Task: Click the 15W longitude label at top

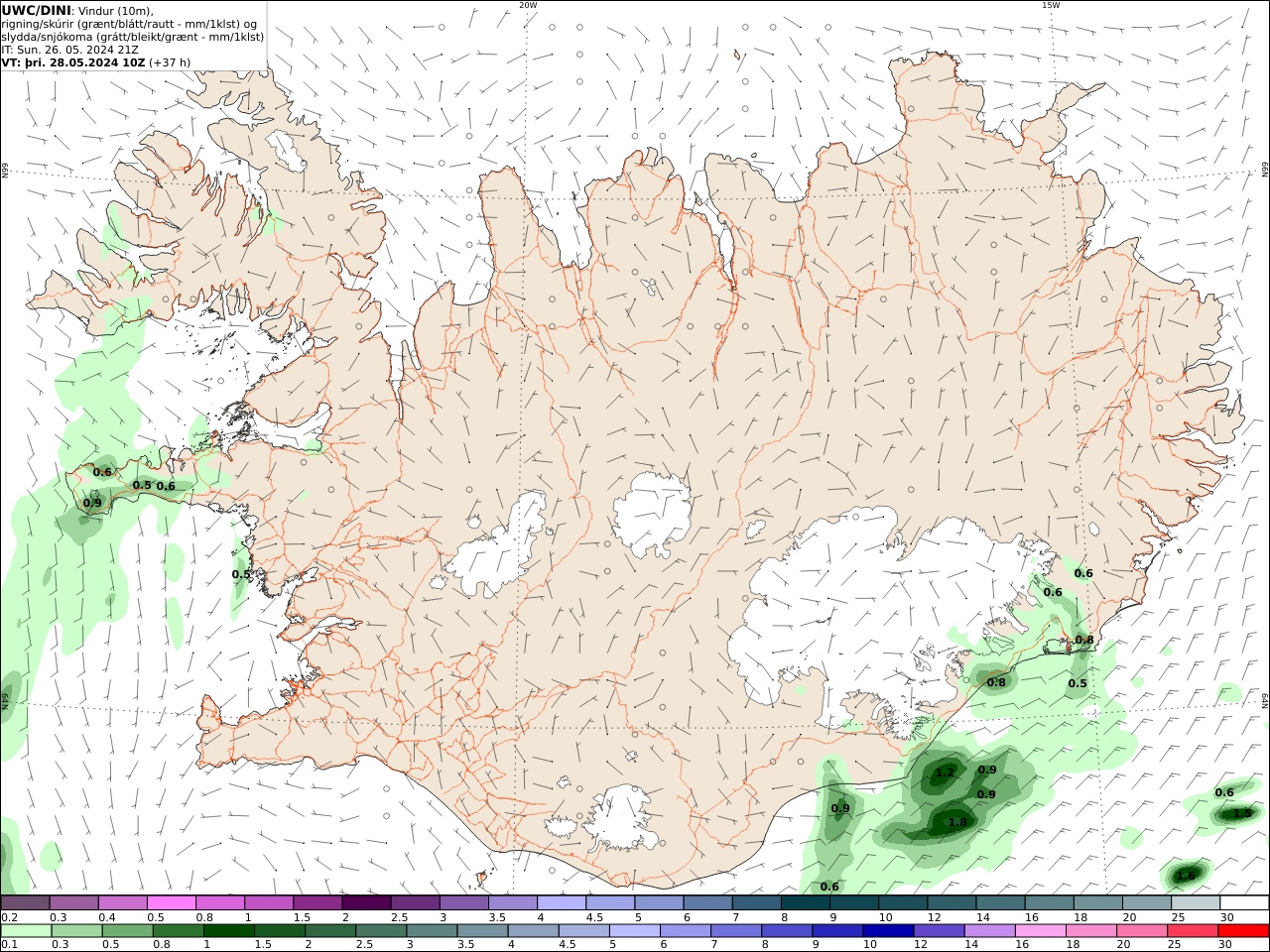Action: click(x=1051, y=5)
